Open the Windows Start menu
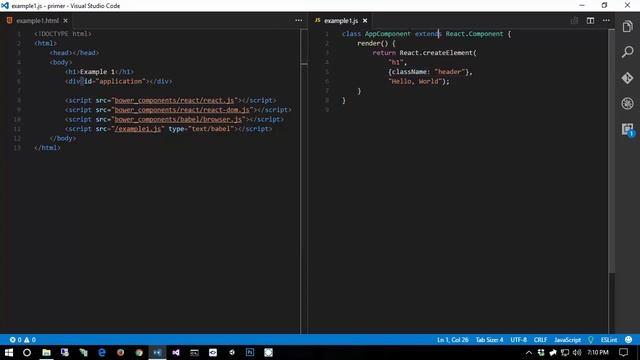Viewport: 640px width, 360px height. [x=9, y=352]
